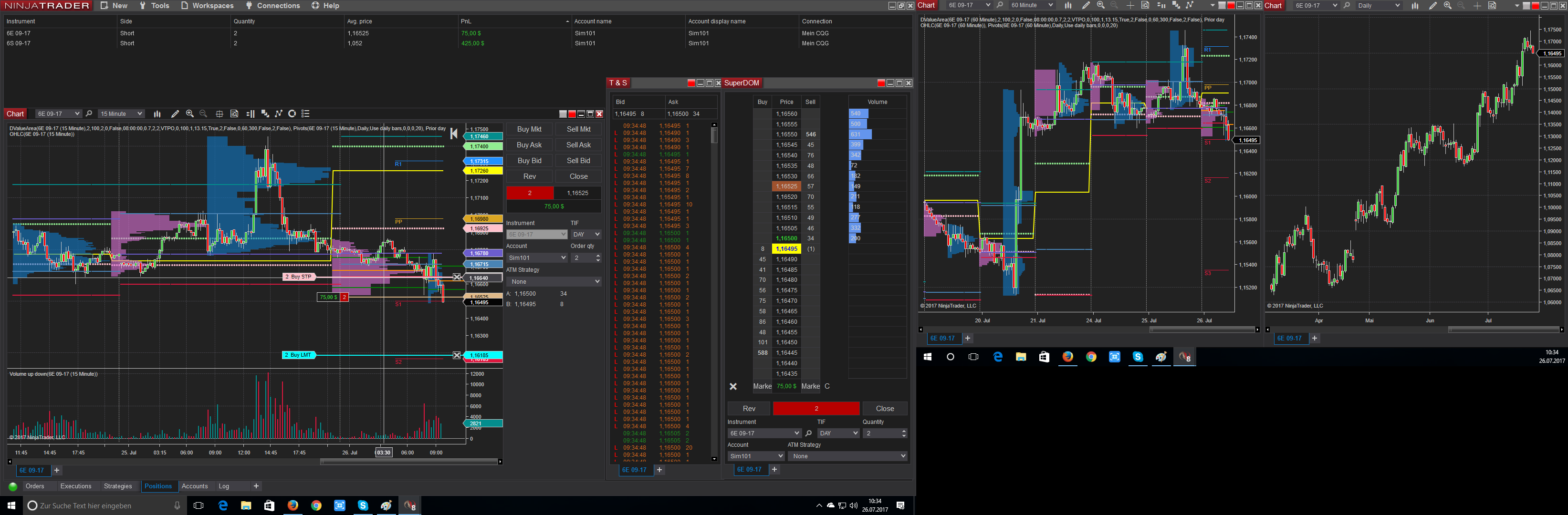1568x515 pixels.
Task: Open the Workspaces menu
Action: 207,5
